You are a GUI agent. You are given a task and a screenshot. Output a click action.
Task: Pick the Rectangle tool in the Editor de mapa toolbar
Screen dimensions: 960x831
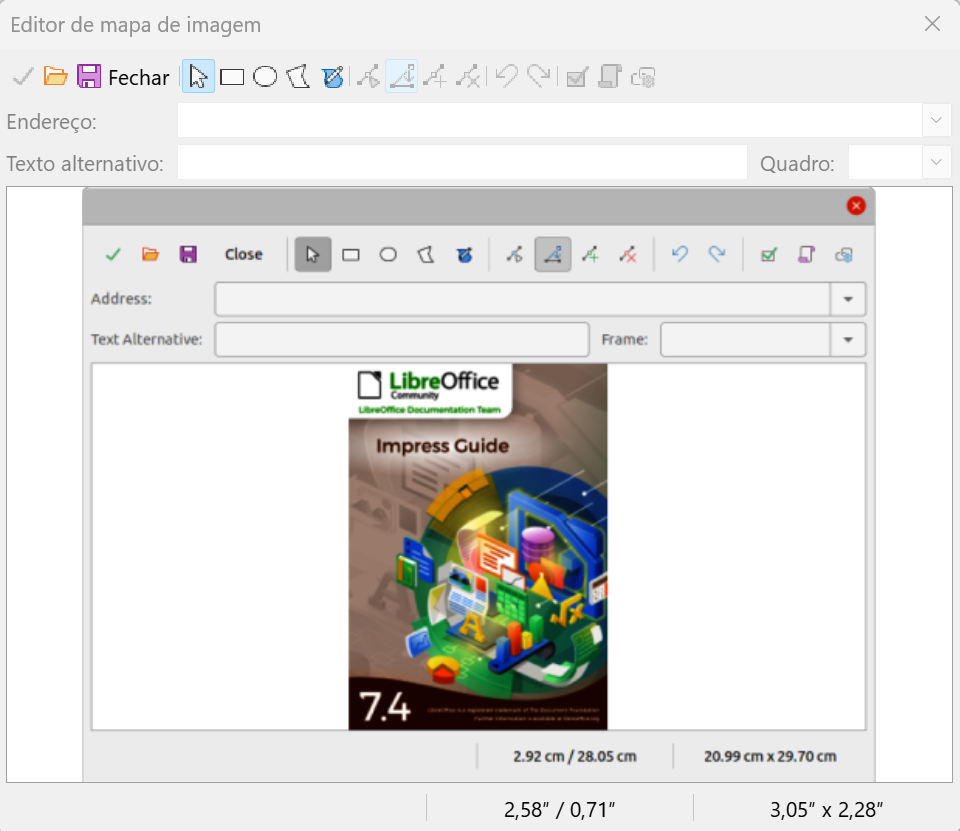coord(232,77)
